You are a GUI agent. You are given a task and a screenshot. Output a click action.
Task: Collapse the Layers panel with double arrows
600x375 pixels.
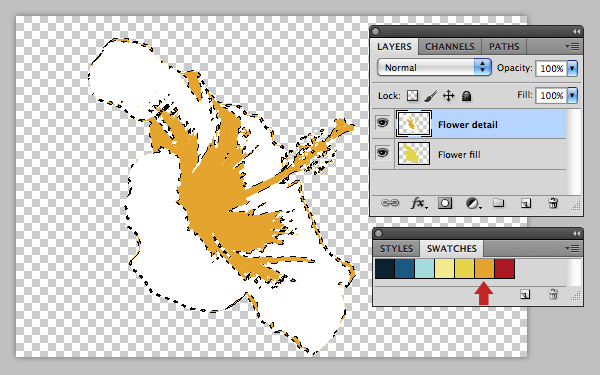pos(577,32)
